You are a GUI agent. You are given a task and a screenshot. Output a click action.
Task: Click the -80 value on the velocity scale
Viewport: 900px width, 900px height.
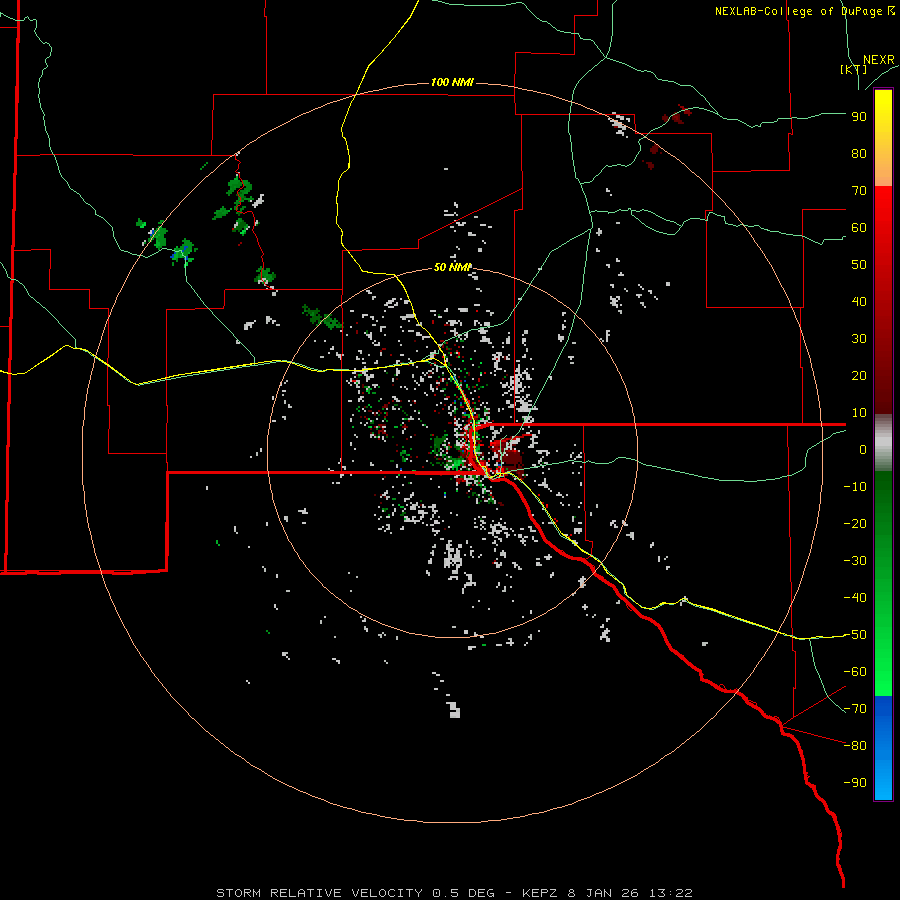855,746
